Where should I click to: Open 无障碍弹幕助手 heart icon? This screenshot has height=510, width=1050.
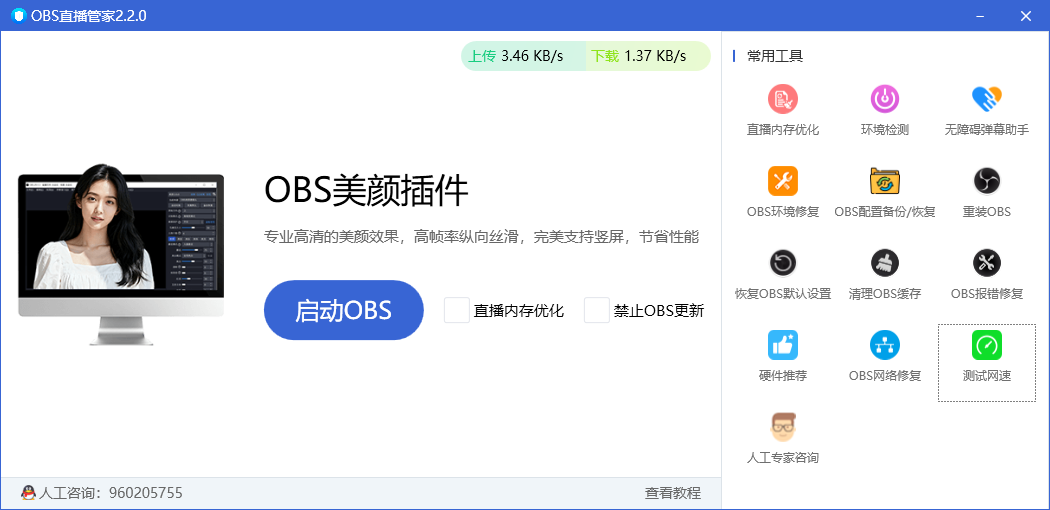coord(987,99)
